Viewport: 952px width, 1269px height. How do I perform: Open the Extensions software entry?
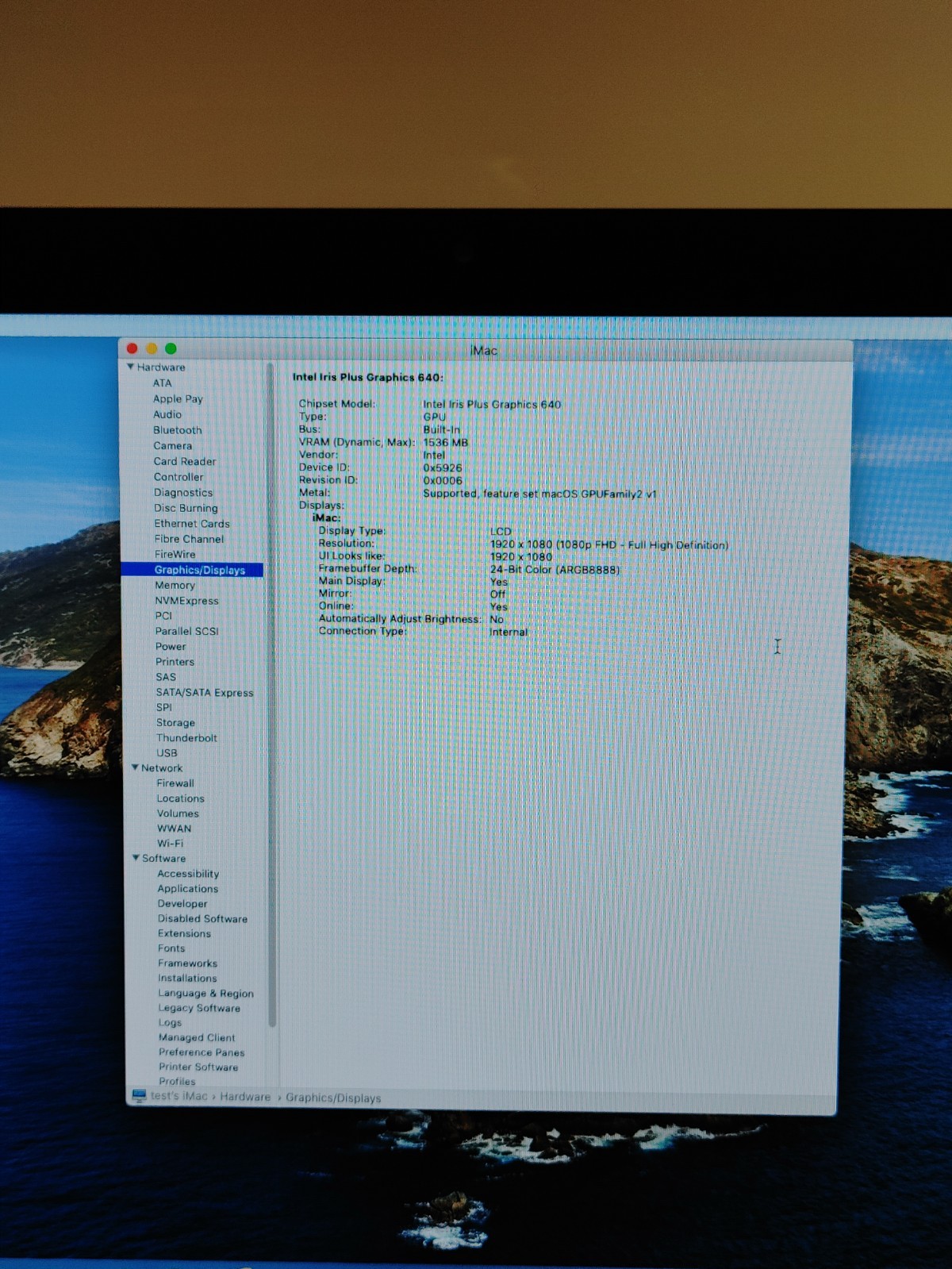[x=184, y=934]
